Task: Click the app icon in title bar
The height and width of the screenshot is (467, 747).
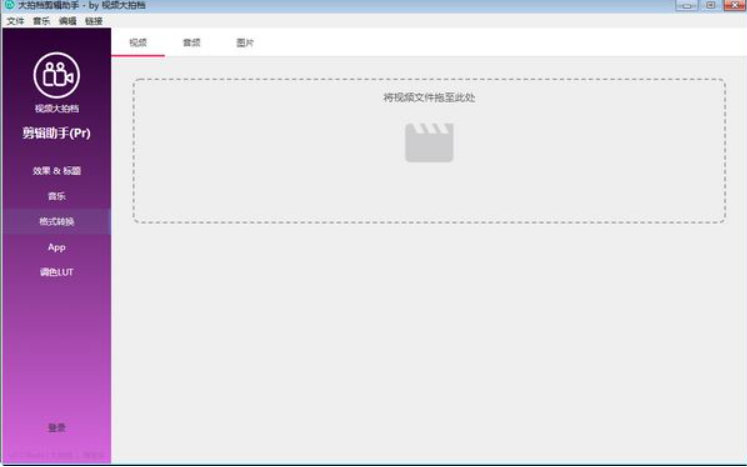Action: click(x=9, y=6)
